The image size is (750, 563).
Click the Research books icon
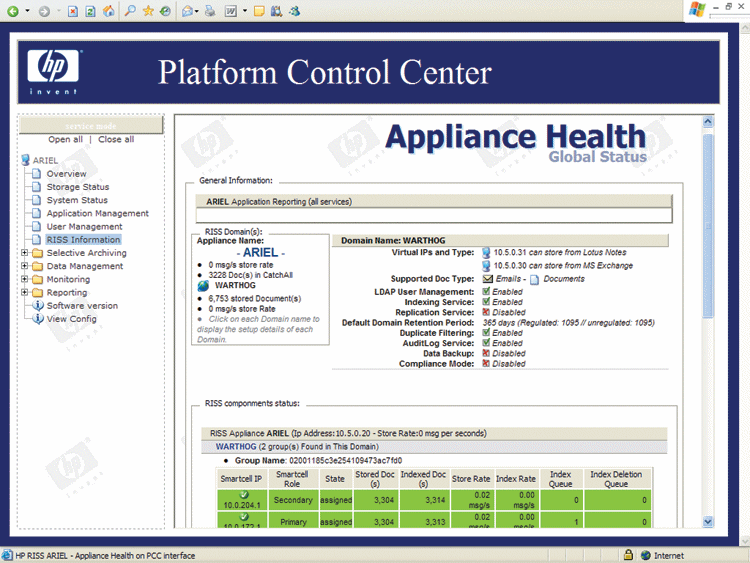click(x=276, y=11)
